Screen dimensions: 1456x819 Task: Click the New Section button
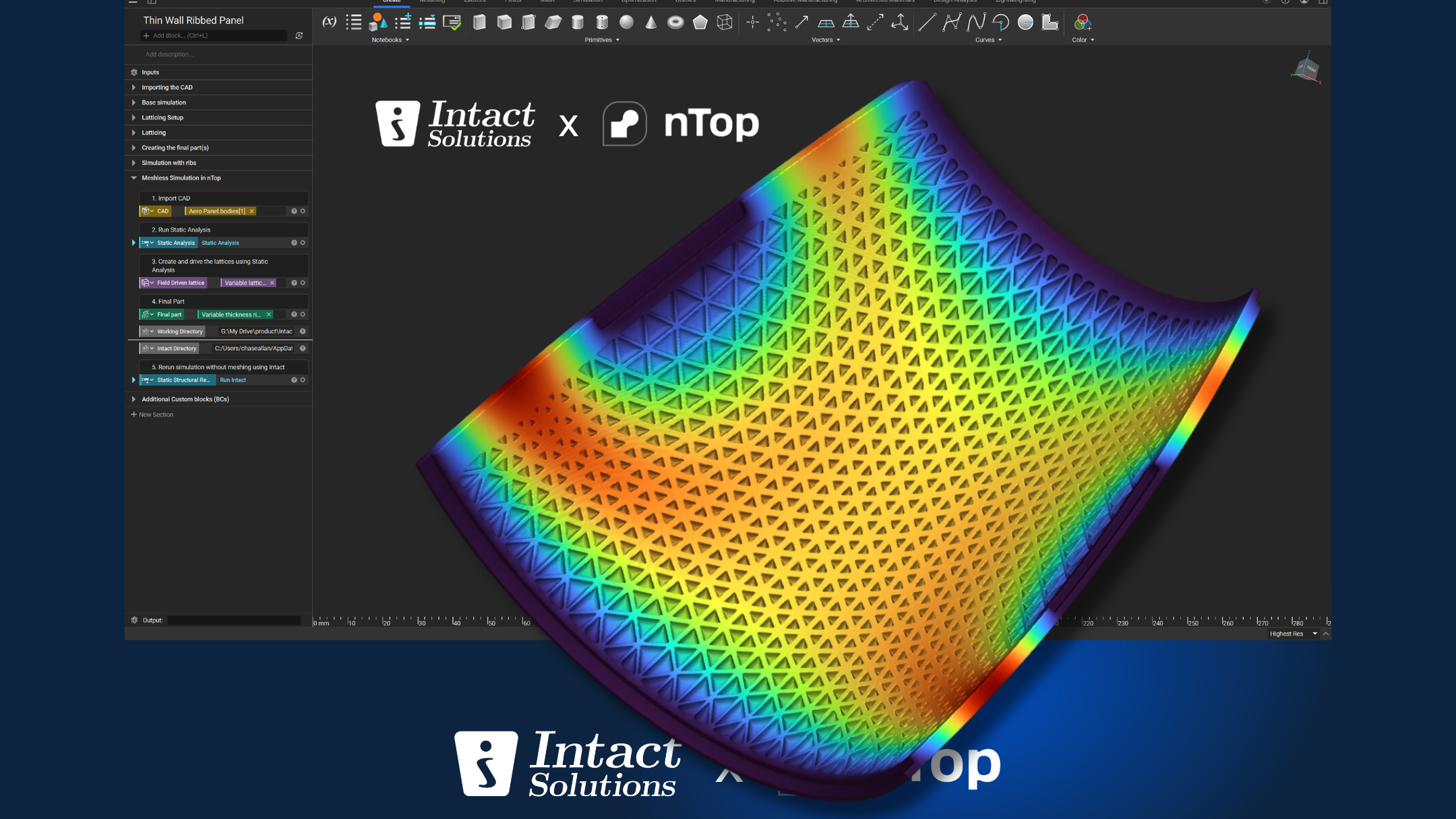coord(152,415)
